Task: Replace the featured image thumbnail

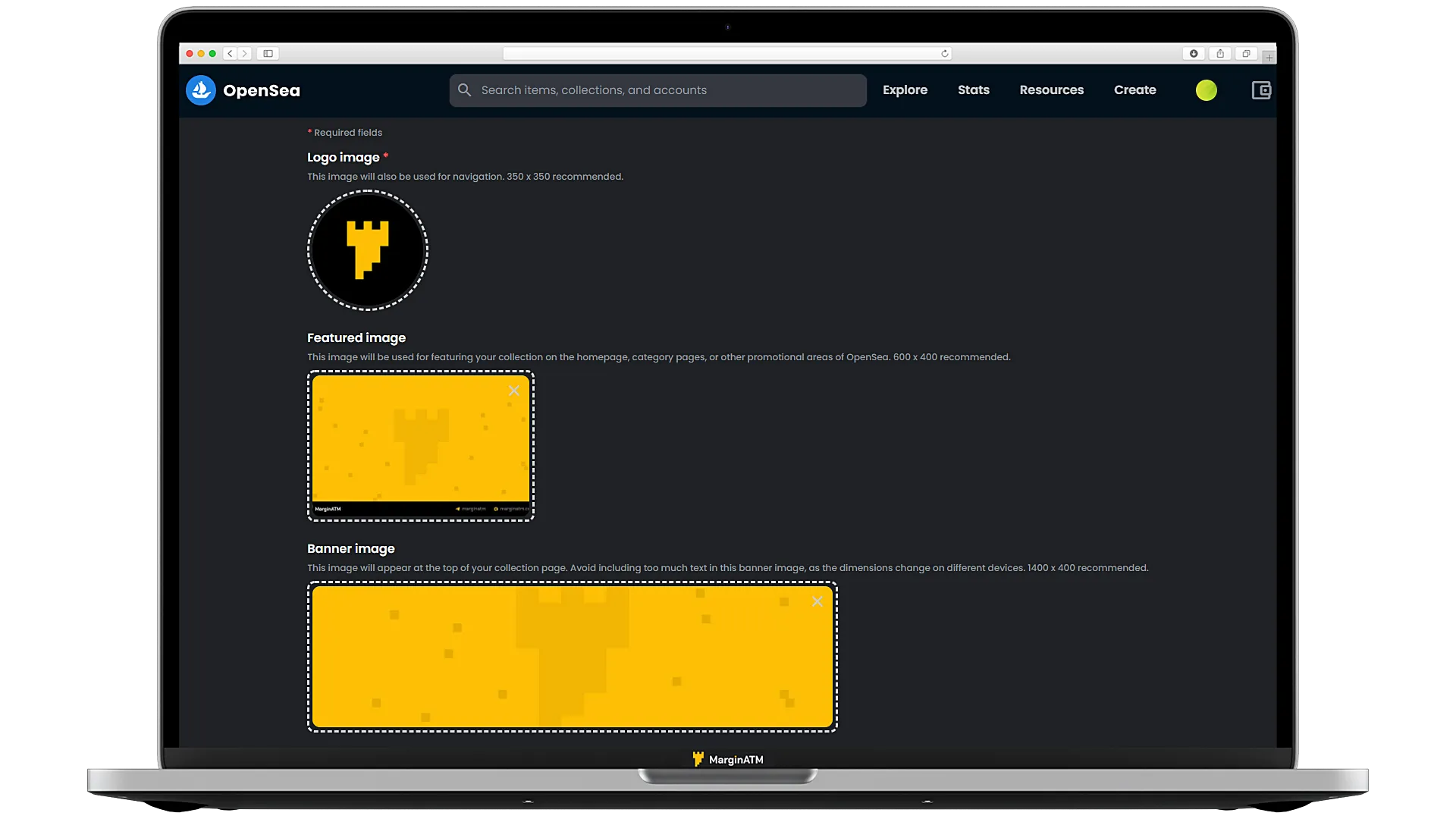Action: coord(421,446)
